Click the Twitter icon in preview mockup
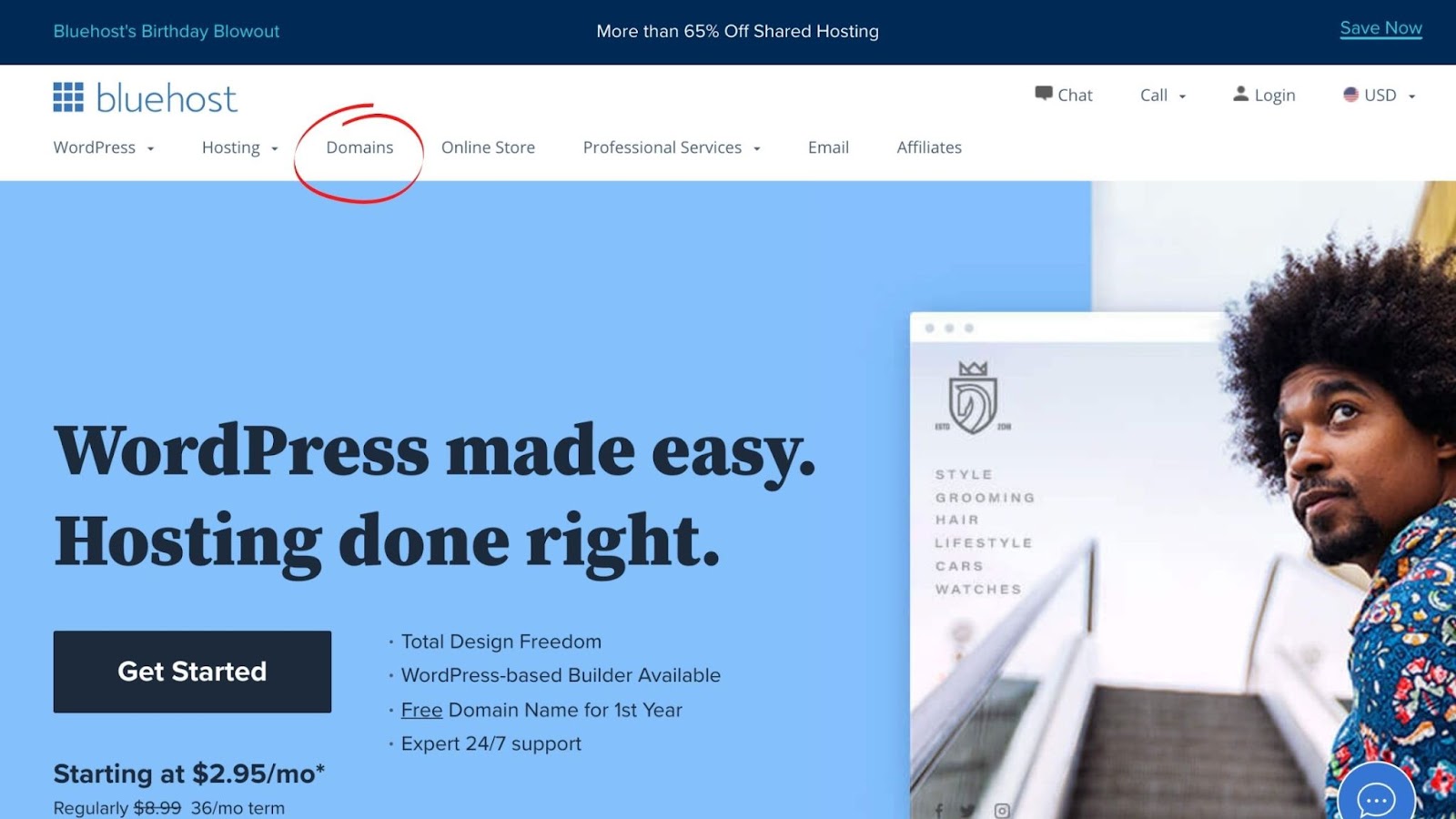 point(967,811)
